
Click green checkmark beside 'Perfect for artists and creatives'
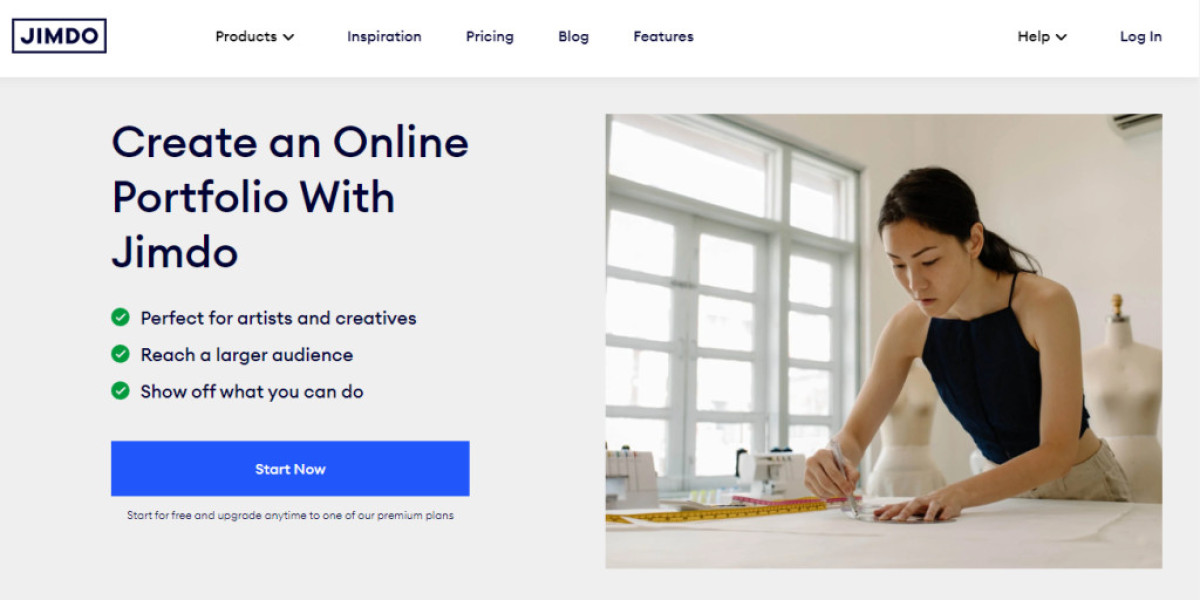point(120,318)
